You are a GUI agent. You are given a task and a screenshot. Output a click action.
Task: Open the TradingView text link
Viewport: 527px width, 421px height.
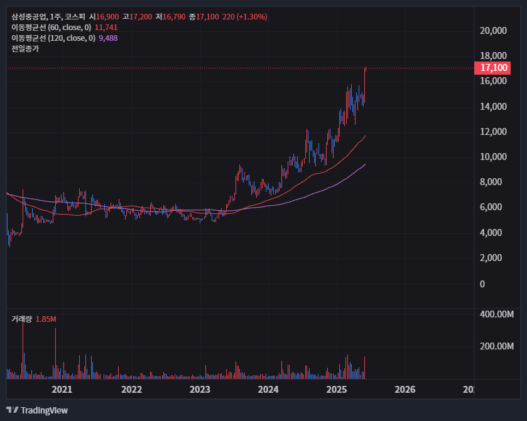coord(44,410)
